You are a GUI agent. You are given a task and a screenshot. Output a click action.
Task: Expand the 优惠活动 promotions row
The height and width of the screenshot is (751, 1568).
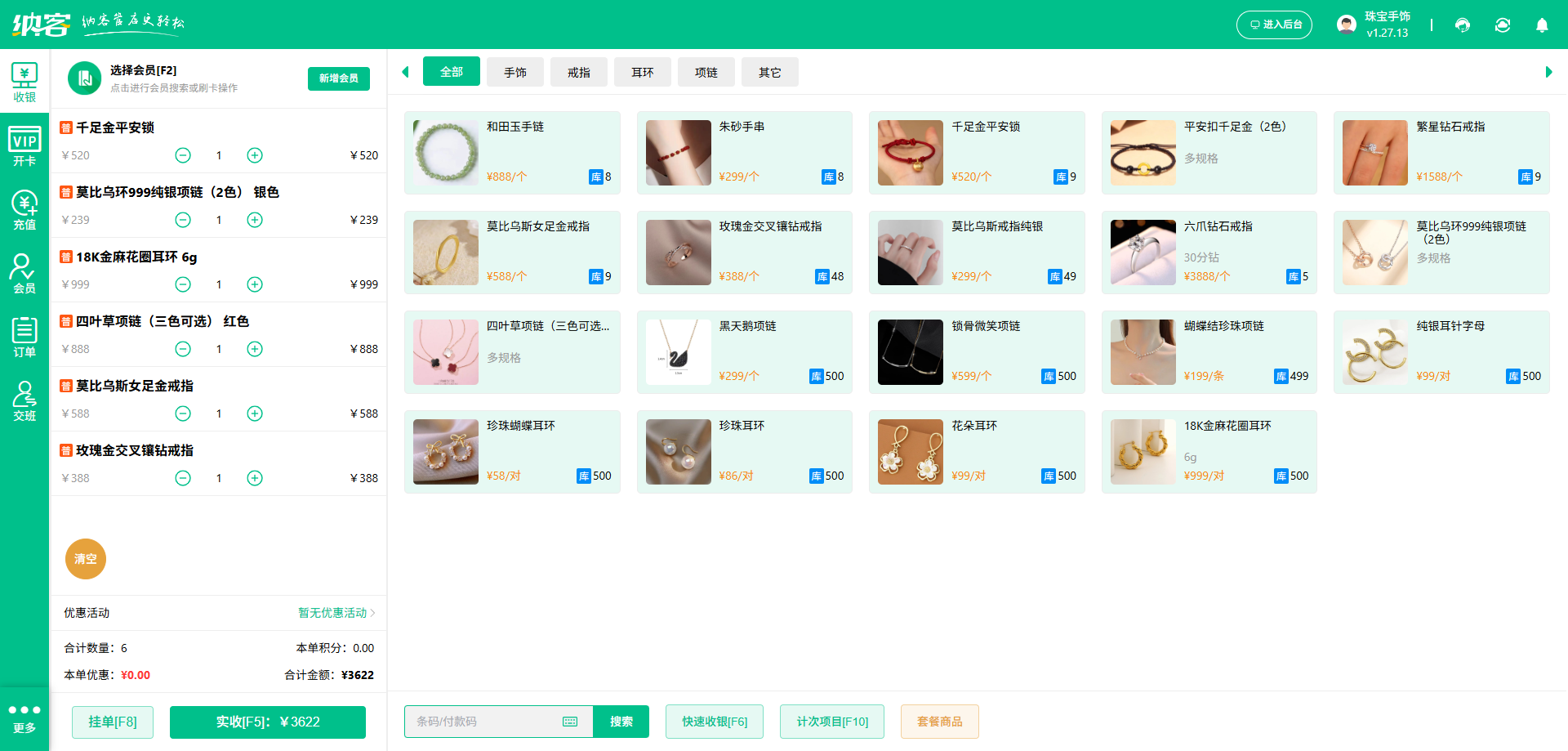[336, 613]
